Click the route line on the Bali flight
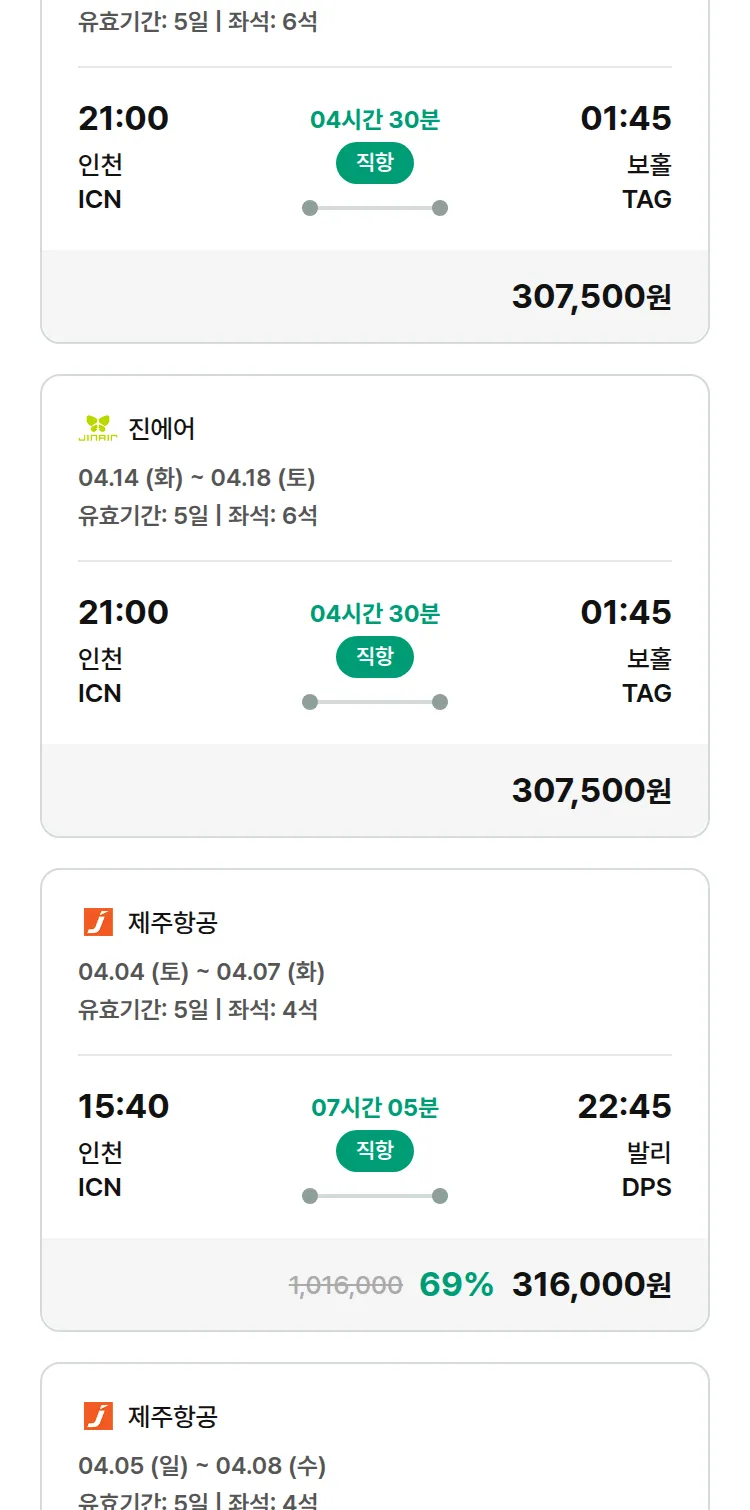750x1510 pixels. point(375,1196)
